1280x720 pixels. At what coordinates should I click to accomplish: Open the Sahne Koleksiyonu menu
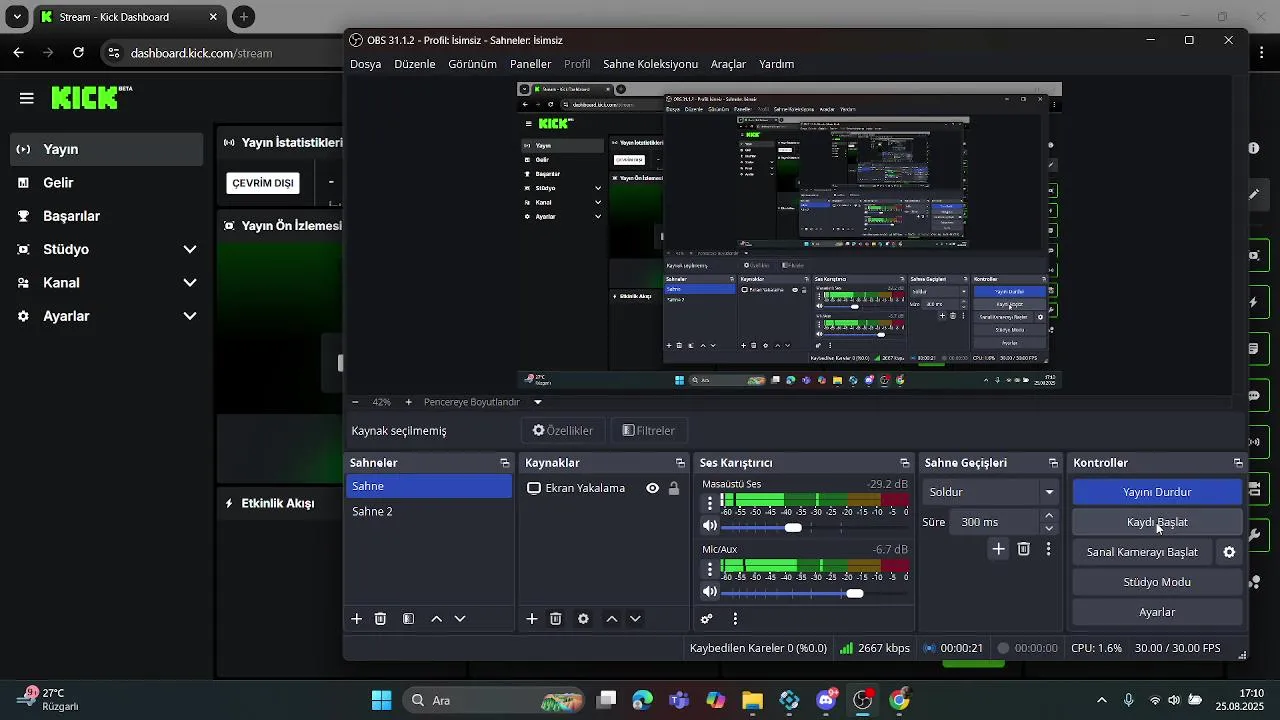tap(650, 64)
